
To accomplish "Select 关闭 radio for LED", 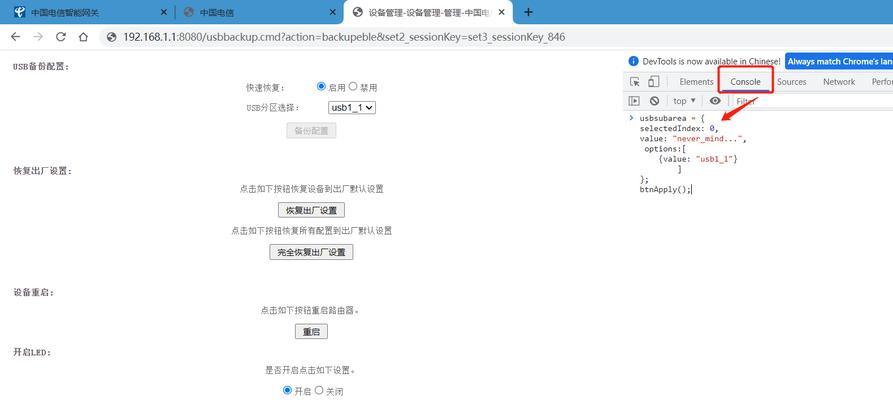I will (x=319, y=391).
